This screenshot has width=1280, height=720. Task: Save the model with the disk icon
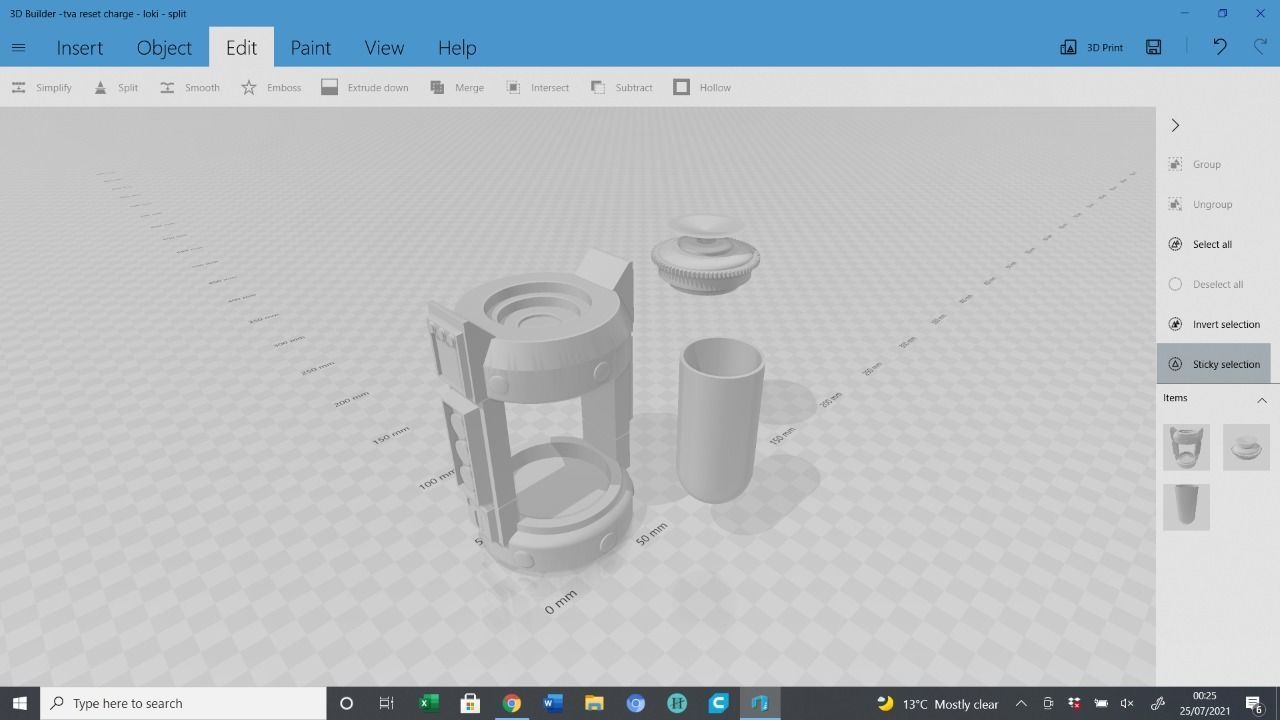[1154, 47]
